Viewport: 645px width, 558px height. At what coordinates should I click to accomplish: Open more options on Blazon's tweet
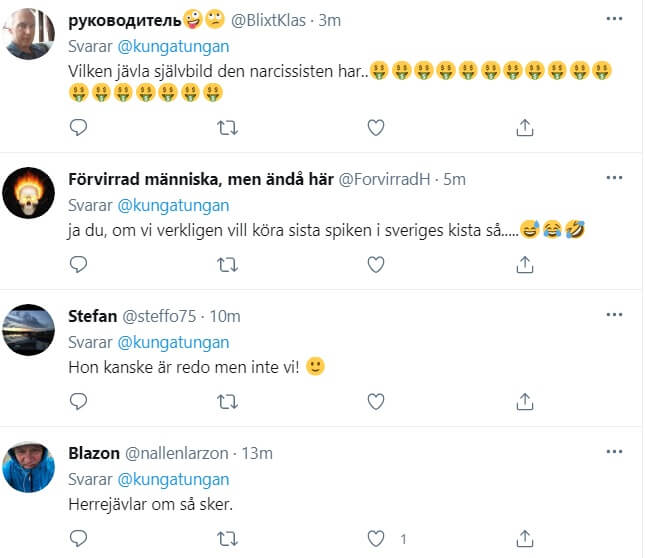pos(614,451)
